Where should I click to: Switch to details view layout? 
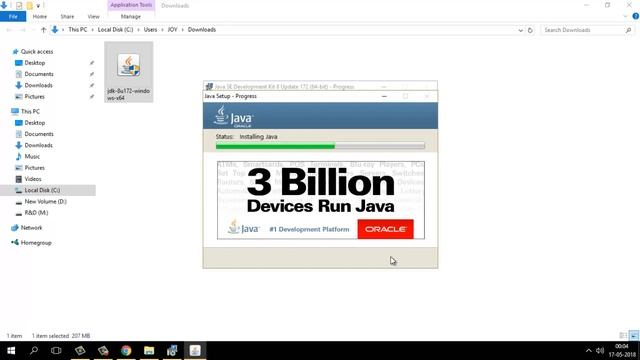623,336
